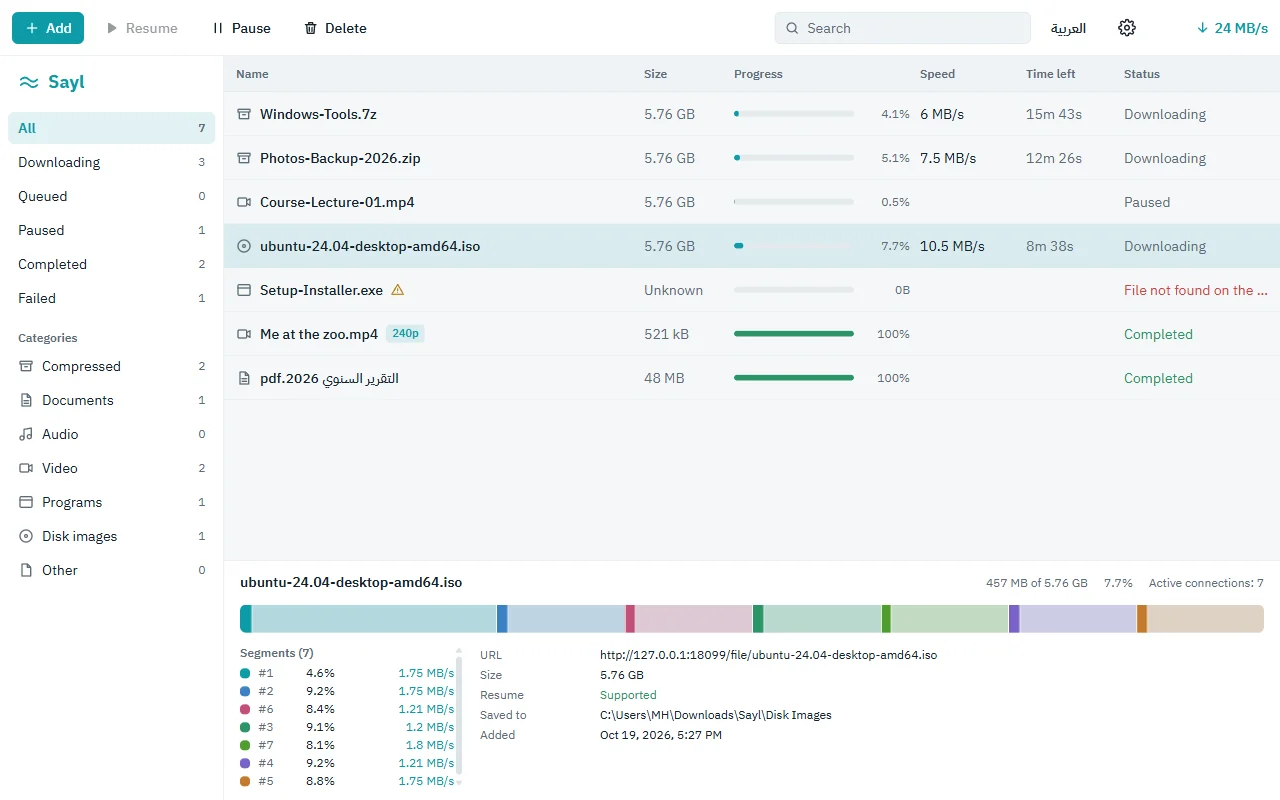Show Queued downloads
1280x800 pixels.
111,196
